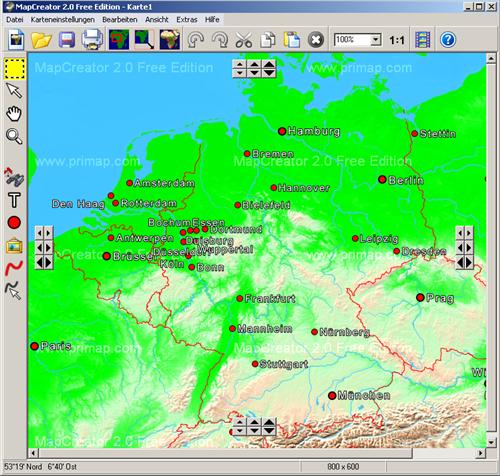Click largest right arrow on right map edge
Screen dimensions: 500x476
[x=469, y=263]
